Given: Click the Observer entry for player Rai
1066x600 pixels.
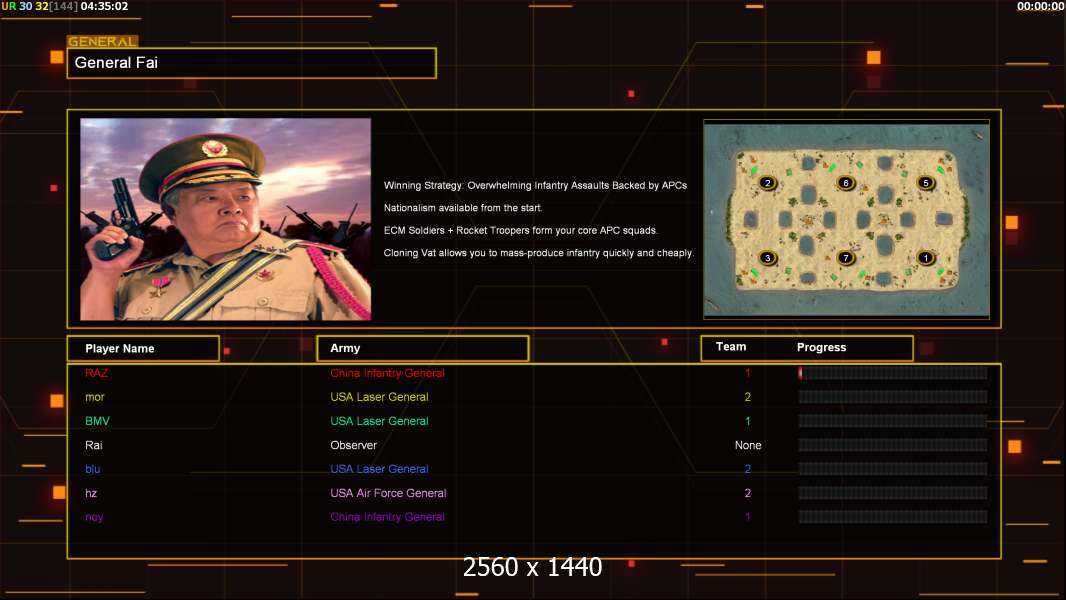Looking at the screenshot, I should point(353,445).
